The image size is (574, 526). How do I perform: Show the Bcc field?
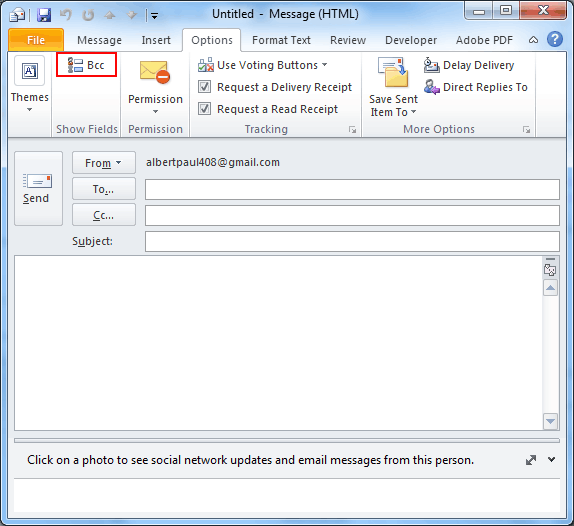(86, 65)
